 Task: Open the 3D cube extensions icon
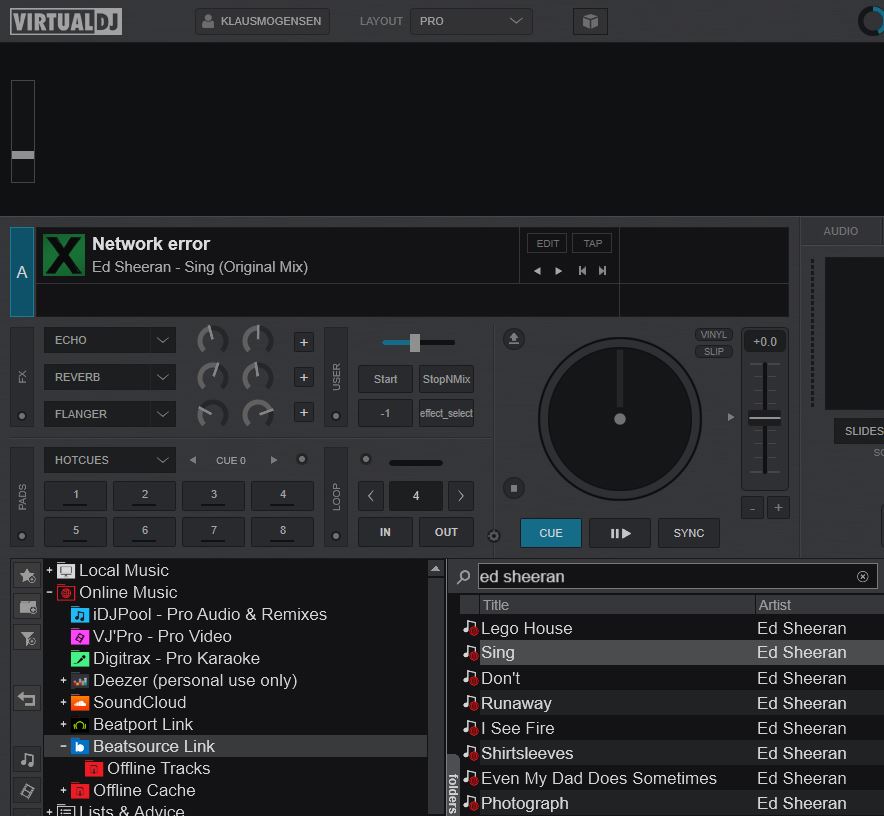(x=590, y=21)
